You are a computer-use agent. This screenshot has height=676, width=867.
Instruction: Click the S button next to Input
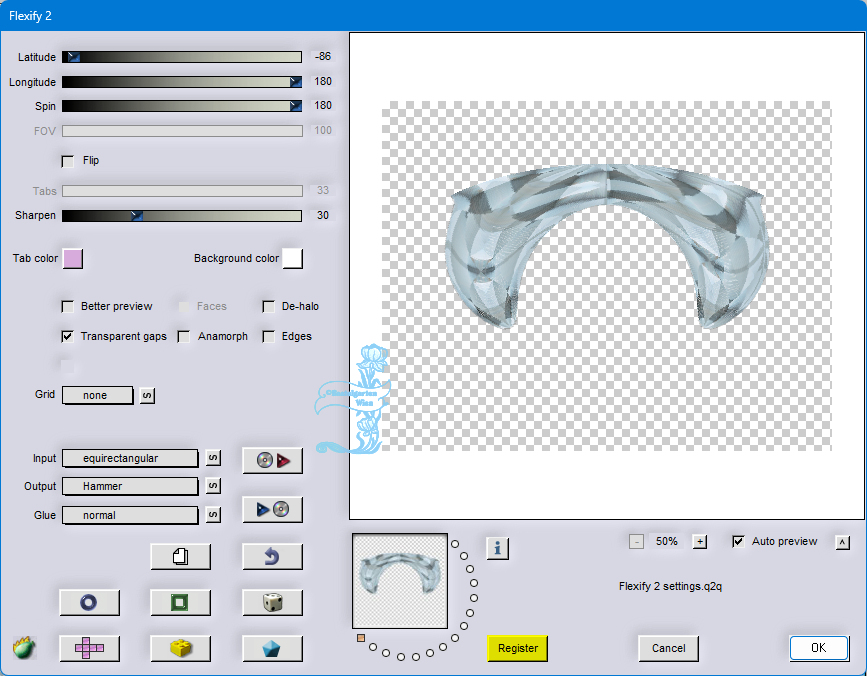pyautogui.click(x=213, y=458)
